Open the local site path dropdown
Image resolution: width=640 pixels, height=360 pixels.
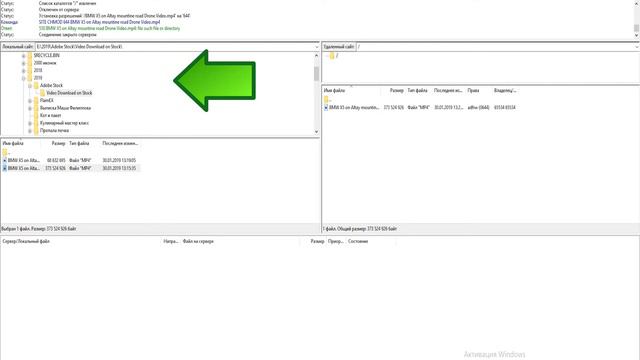pyautogui.click(x=316, y=47)
